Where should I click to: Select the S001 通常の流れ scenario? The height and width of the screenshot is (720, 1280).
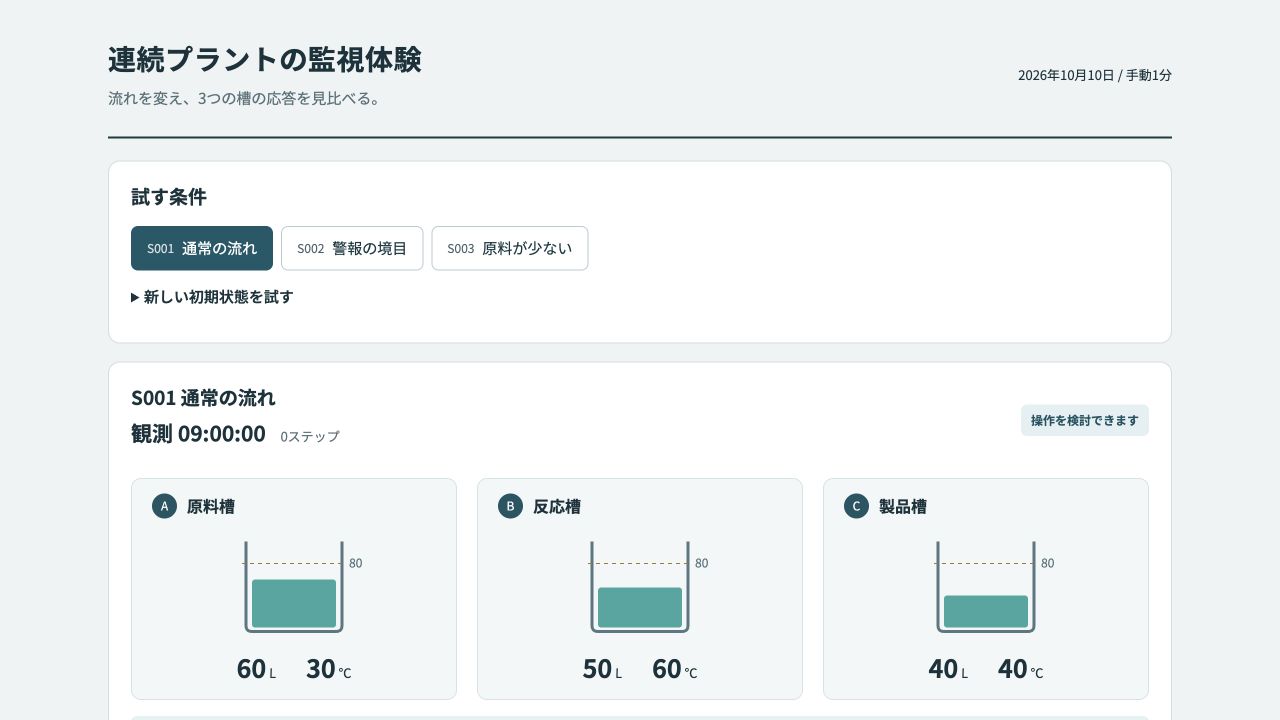point(202,248)
